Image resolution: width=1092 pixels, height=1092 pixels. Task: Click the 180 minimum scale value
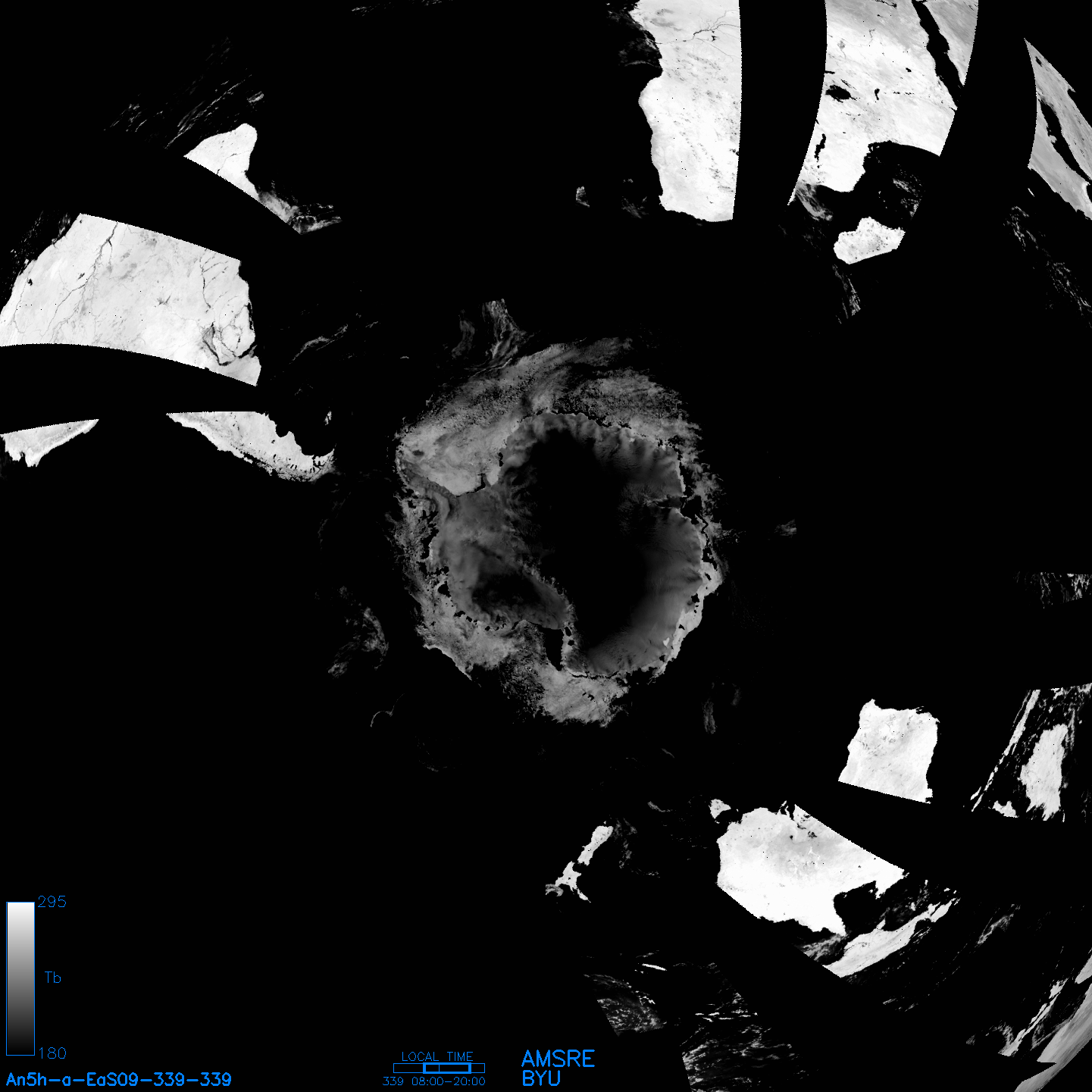pos(52,1053)
